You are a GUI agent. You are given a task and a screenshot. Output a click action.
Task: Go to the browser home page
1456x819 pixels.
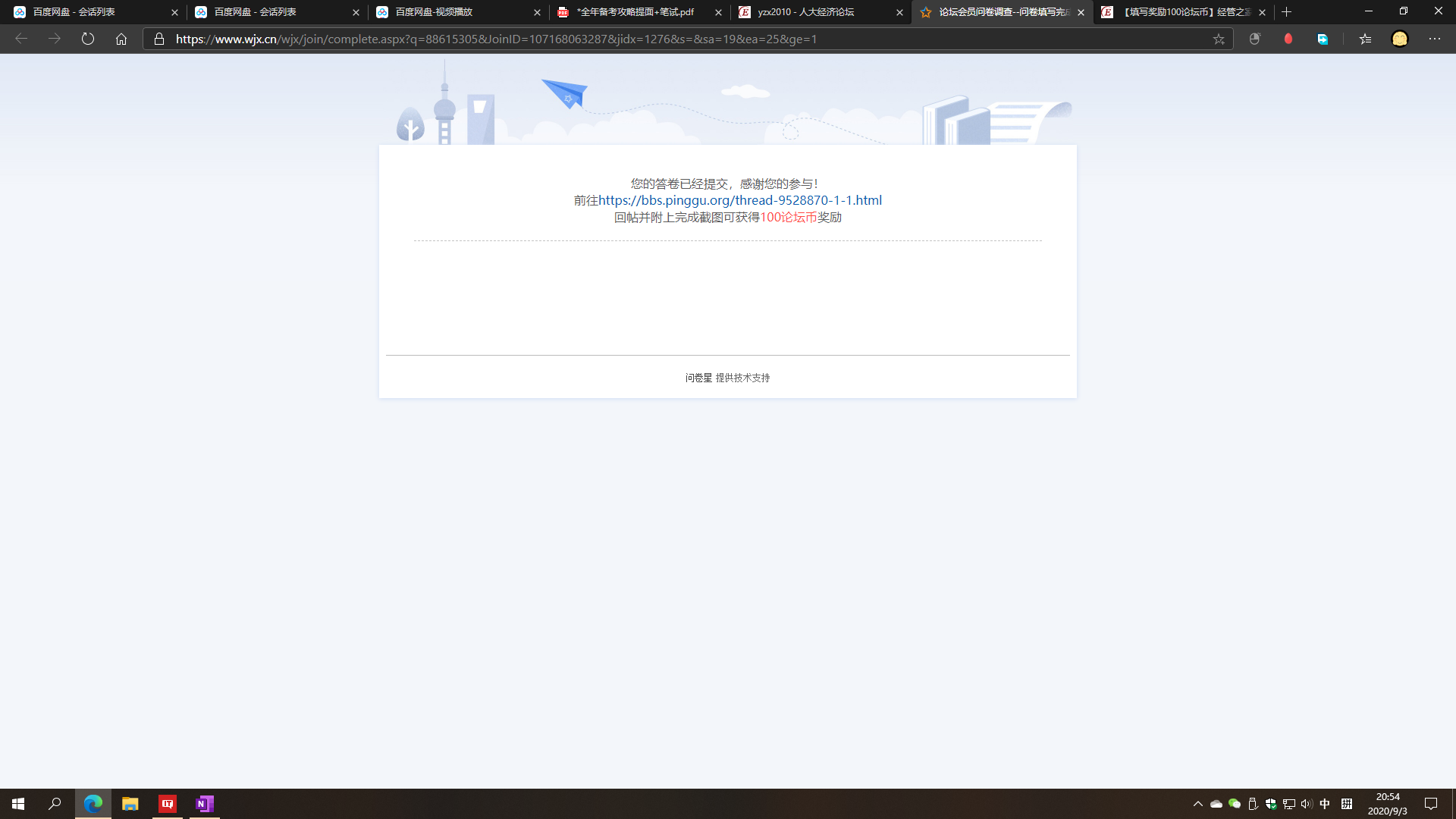click(x=121, y=39)
